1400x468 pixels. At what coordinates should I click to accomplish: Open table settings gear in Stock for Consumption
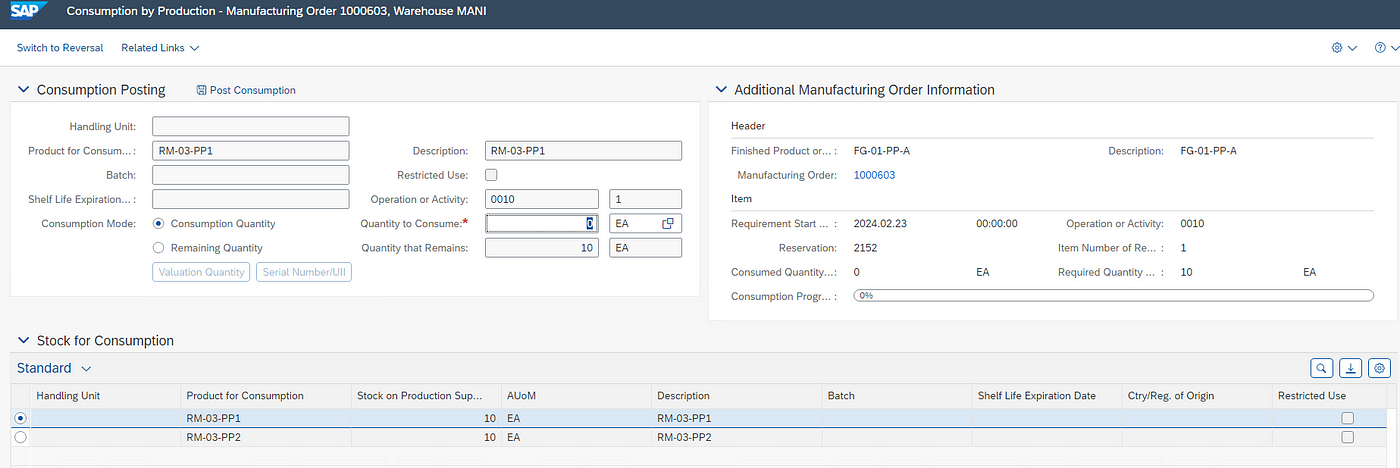point(1380,368)
